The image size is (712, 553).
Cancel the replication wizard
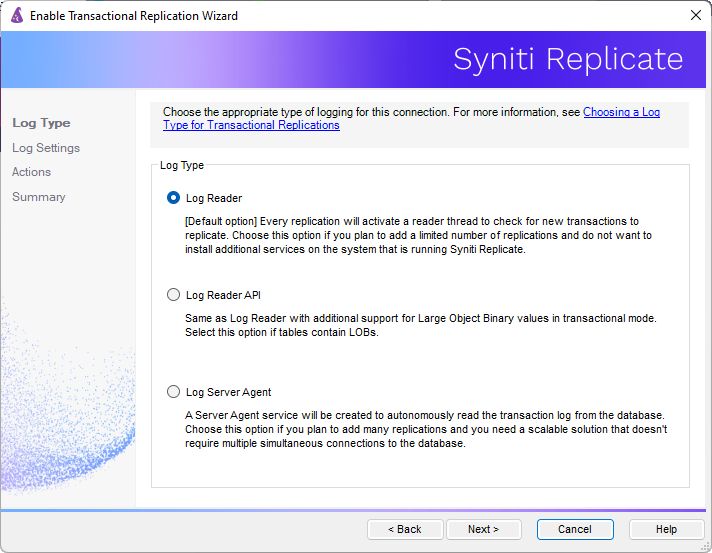(x=575, y=529)
